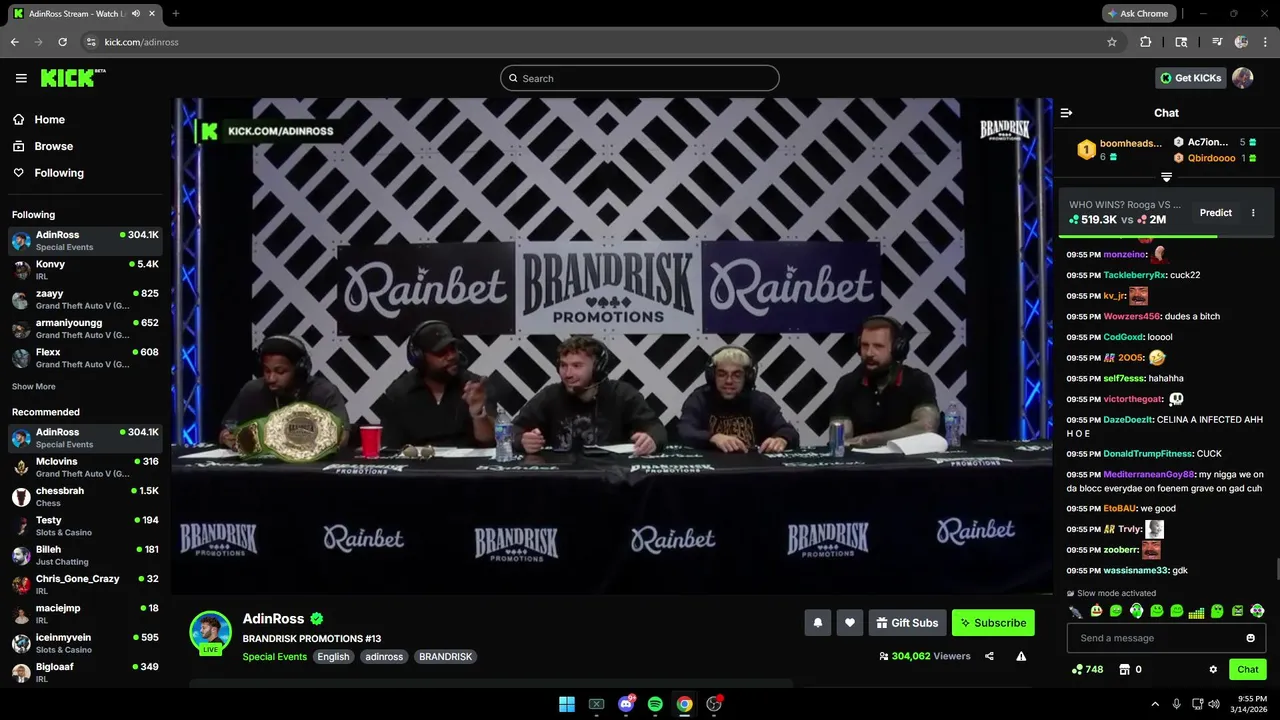1280x720 pixels.
Task: Click username DonaldTrumpFitness in chat
Action: (x=1148, y=454)
